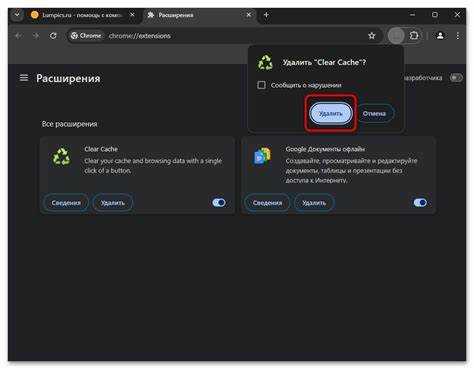This screenshot has width=474, height=369.
Task: Open Сведения for Google Документы офлайн
Action: pyautogui.click(x=267, y=203)
